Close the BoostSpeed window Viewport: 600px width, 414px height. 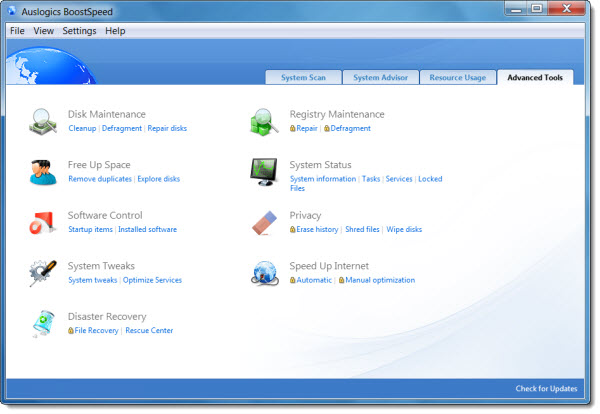point(566,8)
